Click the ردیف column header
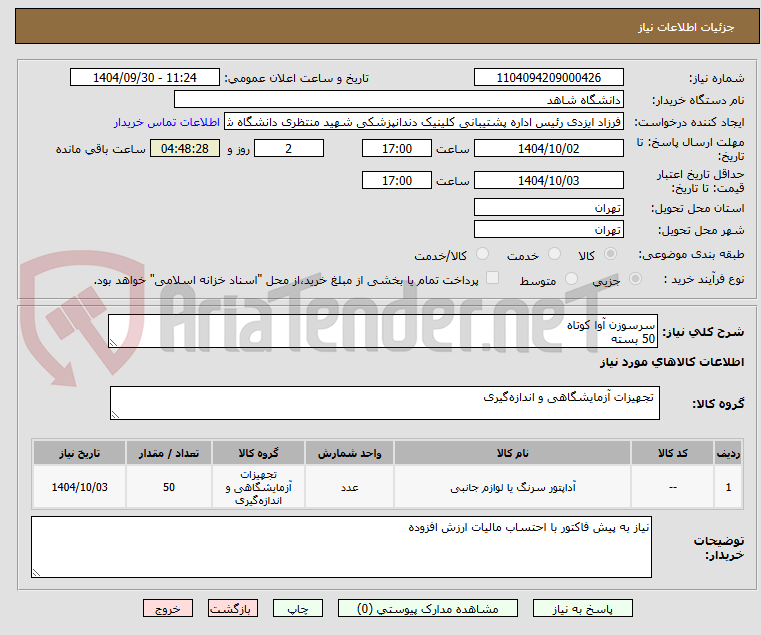Image resolution: width=761 pixels, height=635 pixels. tap(728, 453)
